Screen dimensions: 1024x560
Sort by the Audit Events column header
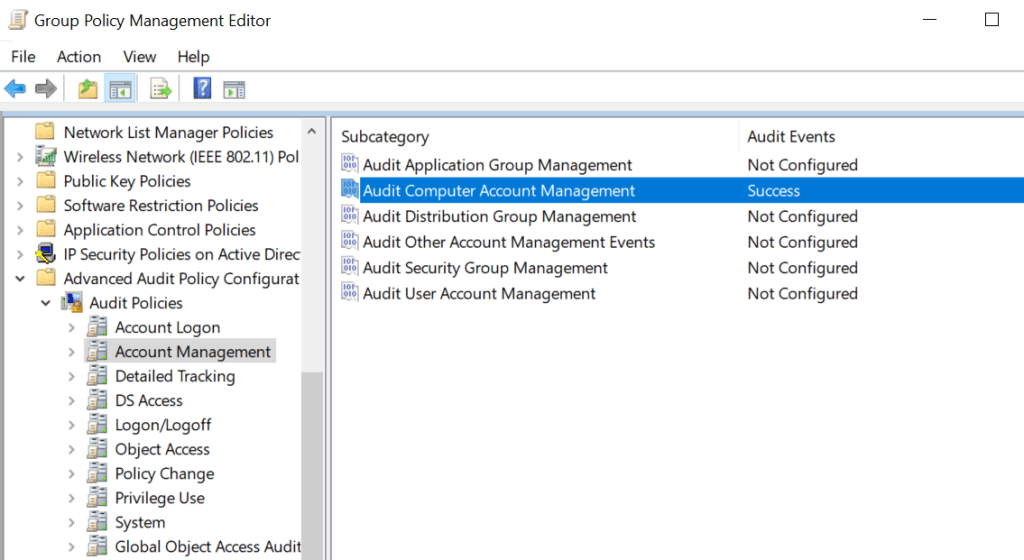791,137
